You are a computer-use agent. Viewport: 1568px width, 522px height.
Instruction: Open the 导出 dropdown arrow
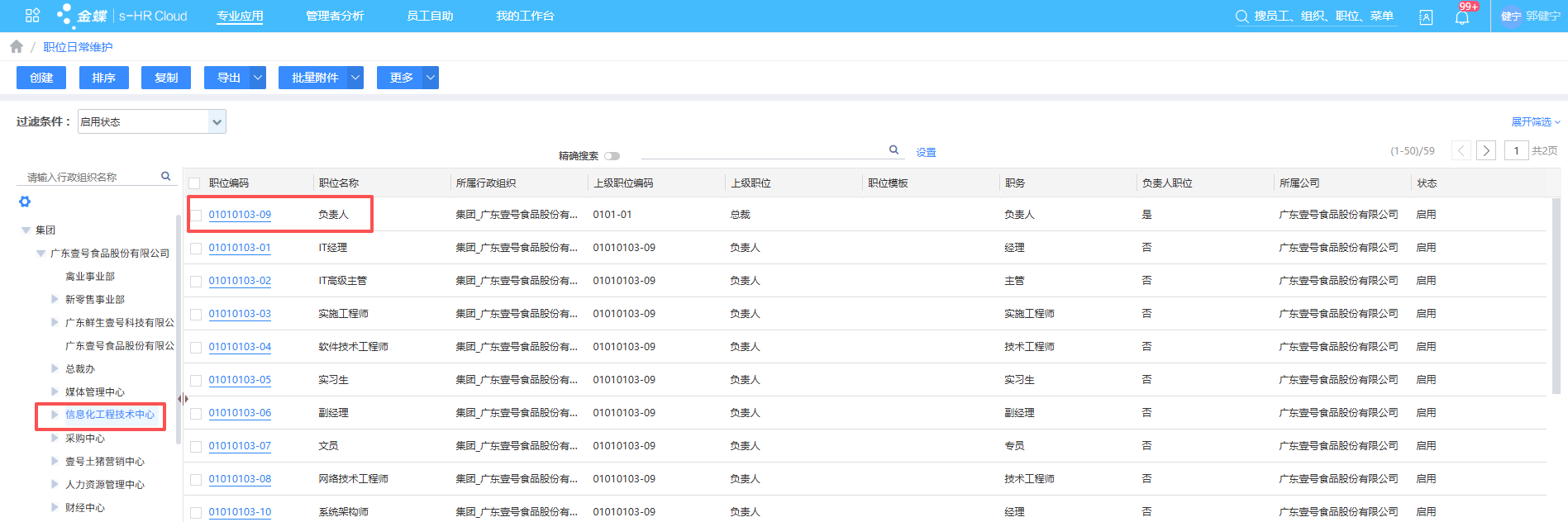(258, 78)
